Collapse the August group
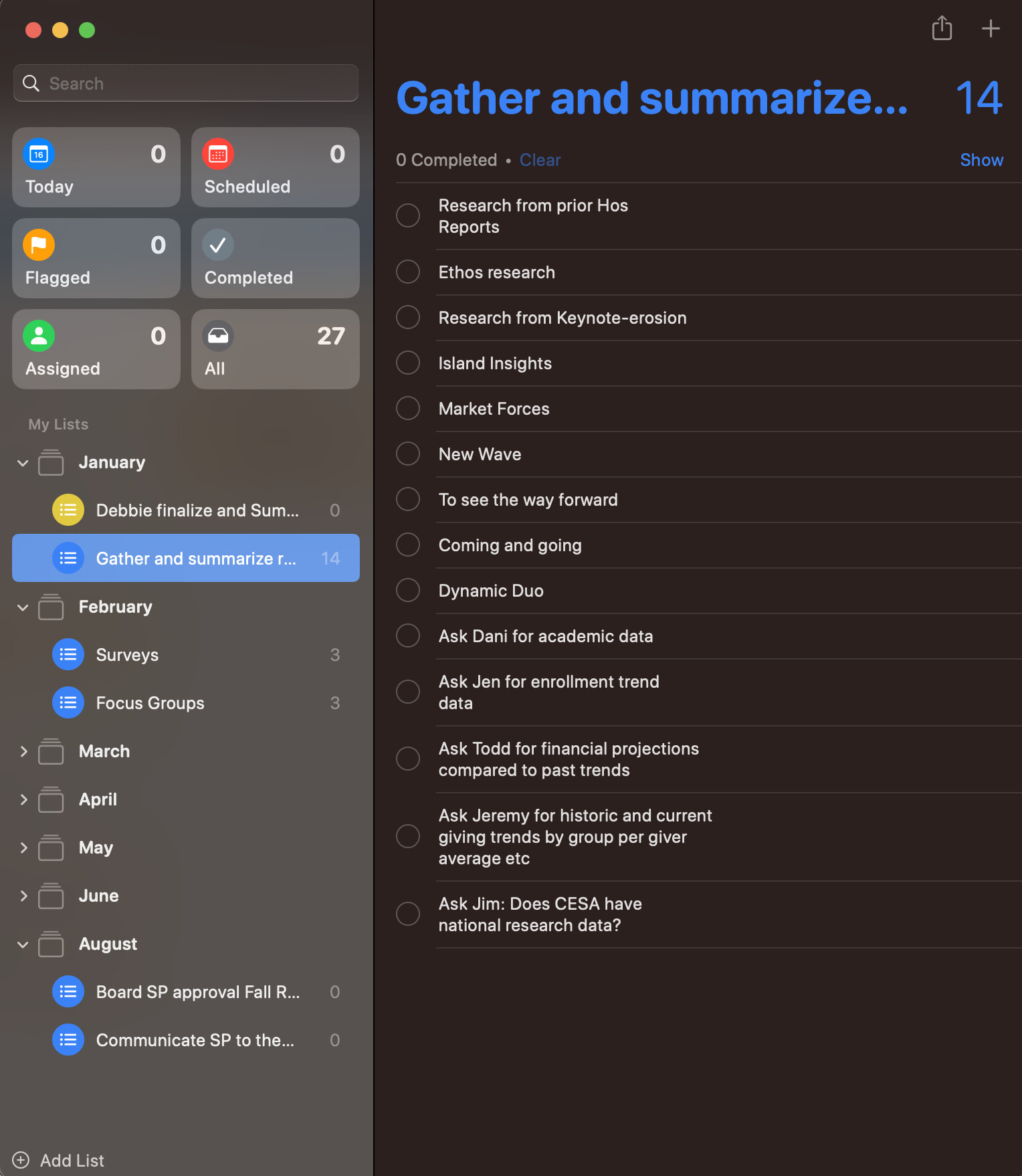 pos(23,945)
